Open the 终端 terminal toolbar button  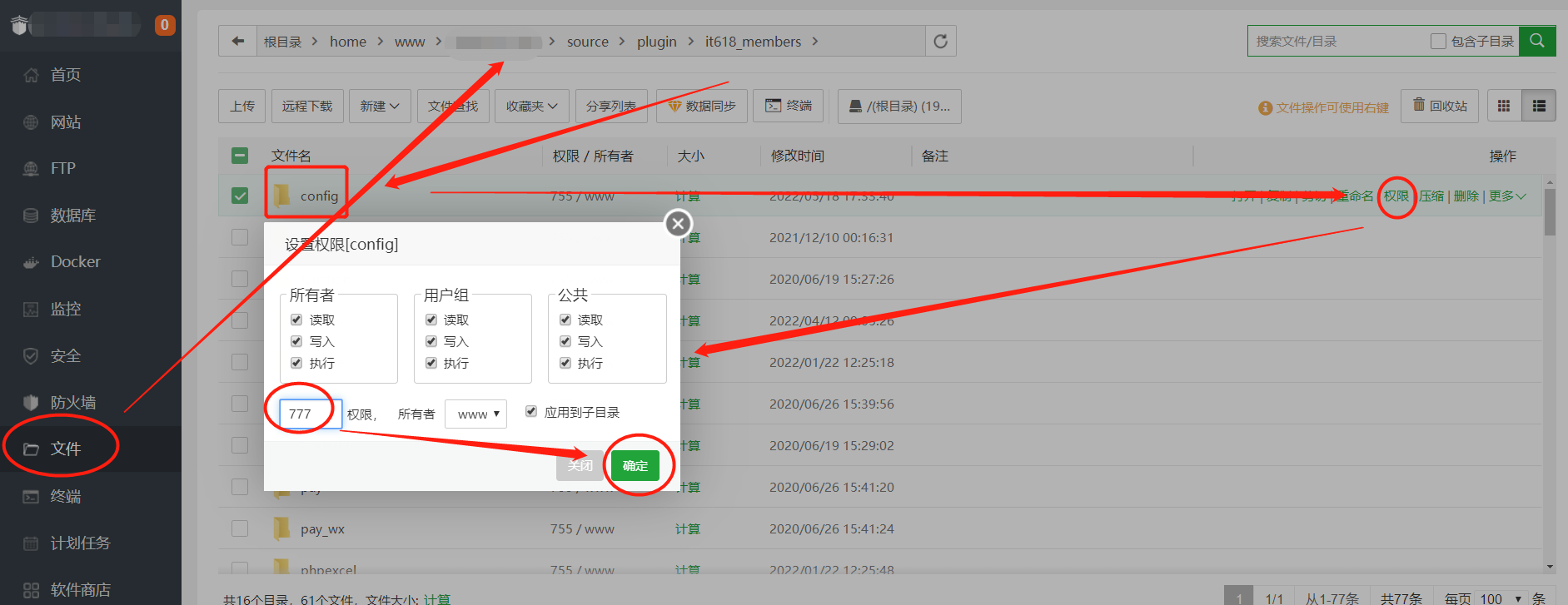pyautogui.click(x=789, y=106)
